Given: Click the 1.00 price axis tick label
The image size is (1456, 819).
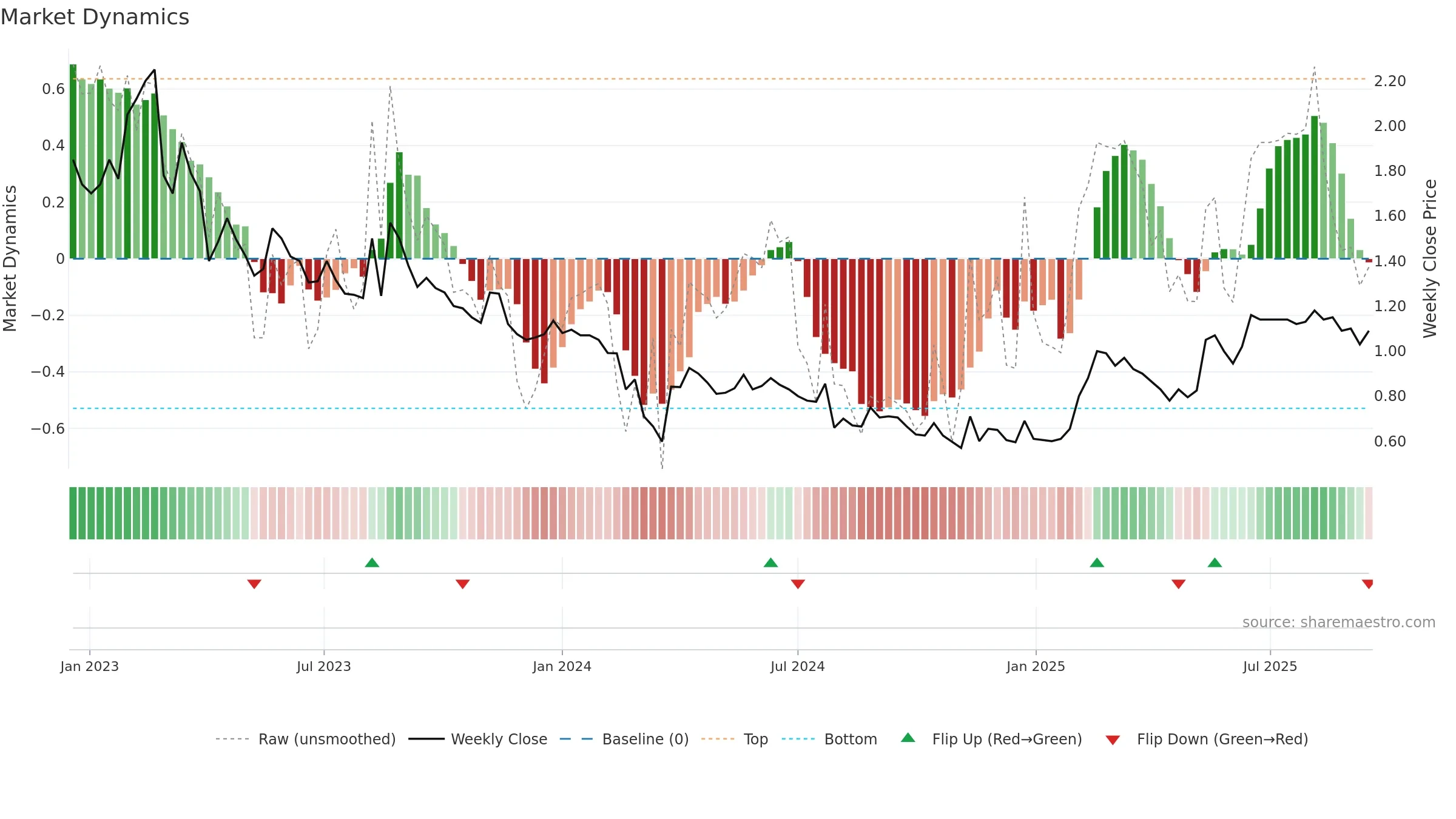Looking at the screenshot, I should (x=1390, y=351).
